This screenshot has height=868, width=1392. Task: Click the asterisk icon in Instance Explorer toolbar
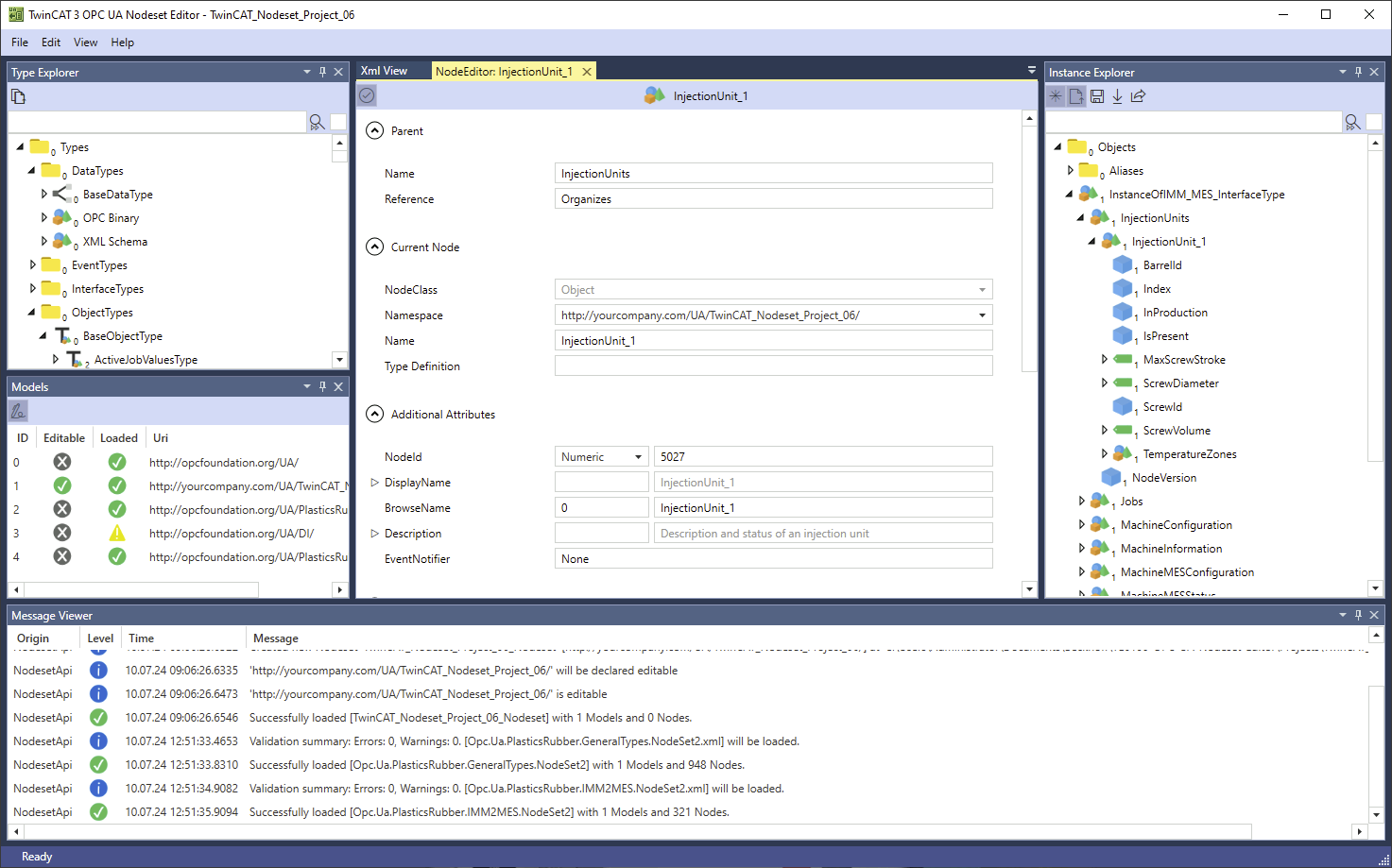(1056, 96)
